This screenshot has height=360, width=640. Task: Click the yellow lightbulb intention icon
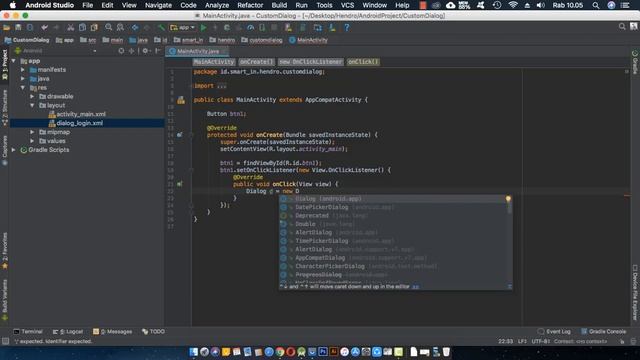[x=508, y=199]
